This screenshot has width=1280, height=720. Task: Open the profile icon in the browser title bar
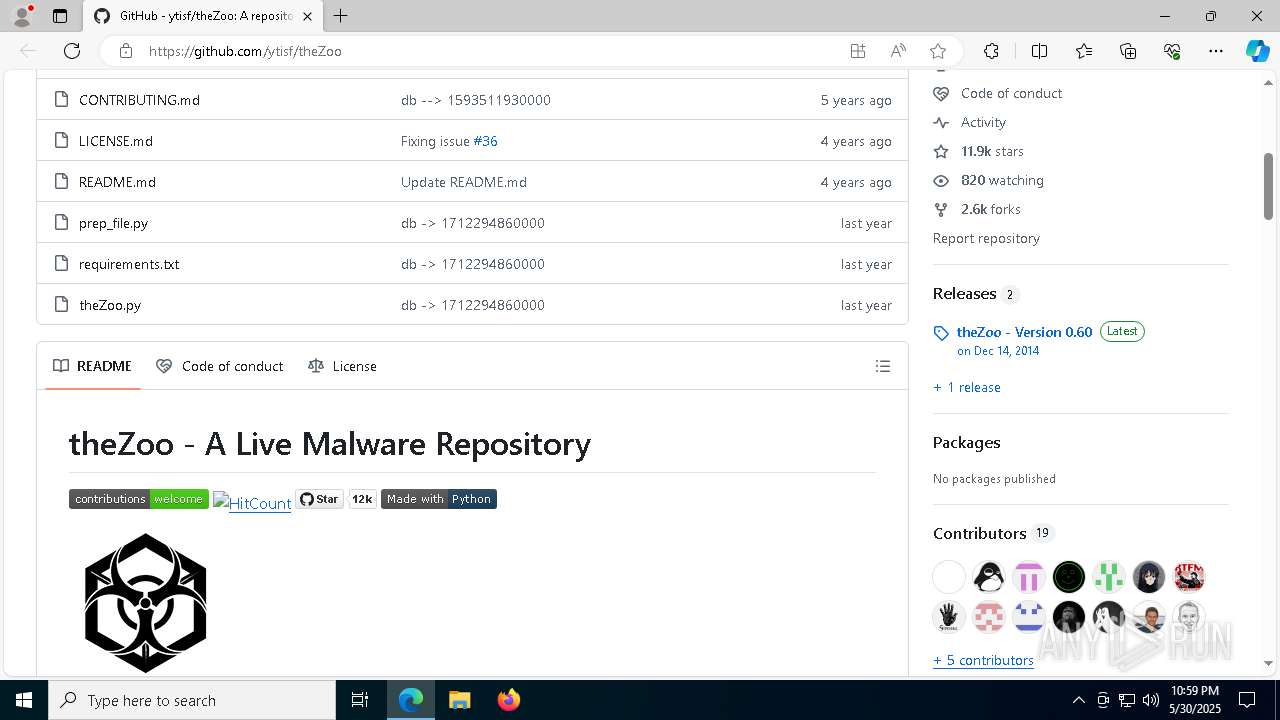(x=22, y=16)
